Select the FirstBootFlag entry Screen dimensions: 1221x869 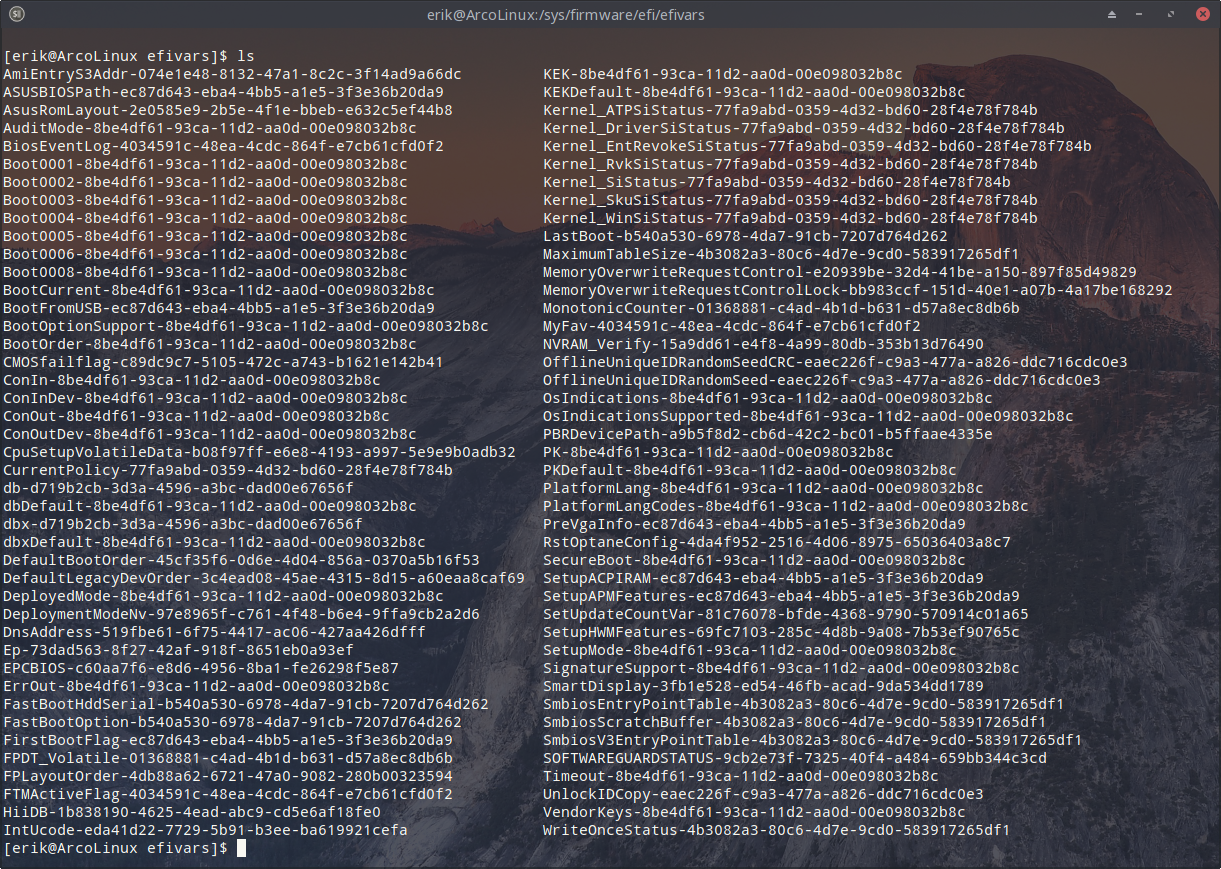228,740
